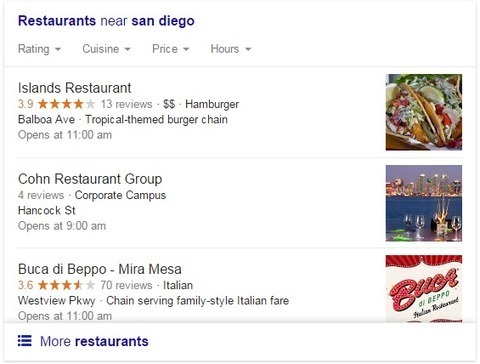Click the list icon beside More restaurants
The height and width of the screenshot is (364, 480).
[x=25, y=341]
